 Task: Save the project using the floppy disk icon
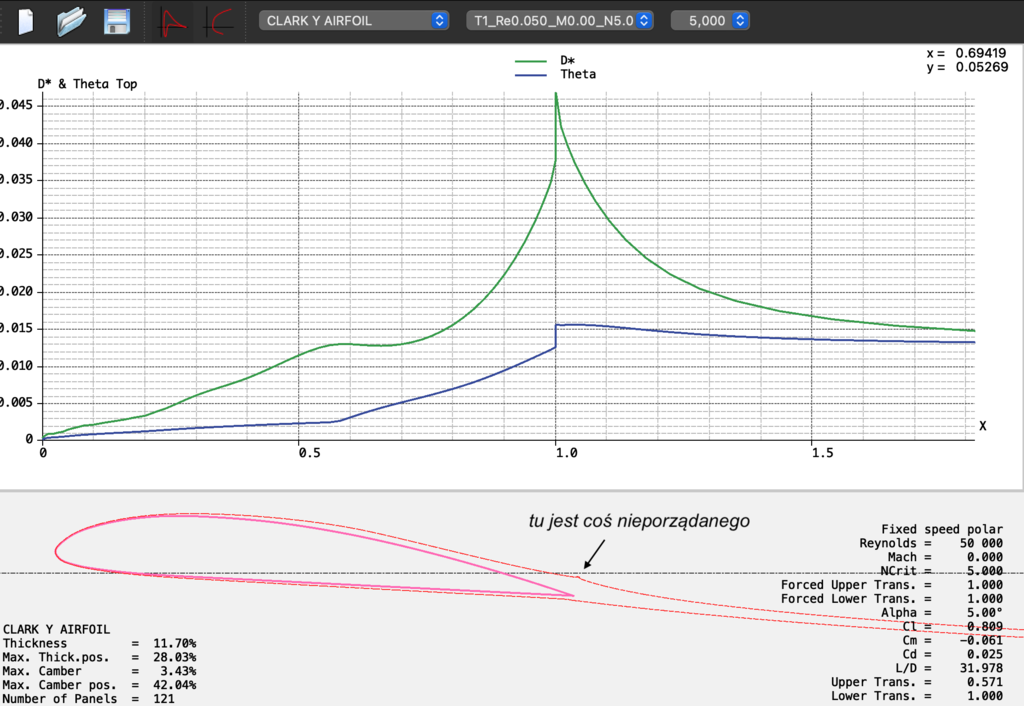coord(117,21)
